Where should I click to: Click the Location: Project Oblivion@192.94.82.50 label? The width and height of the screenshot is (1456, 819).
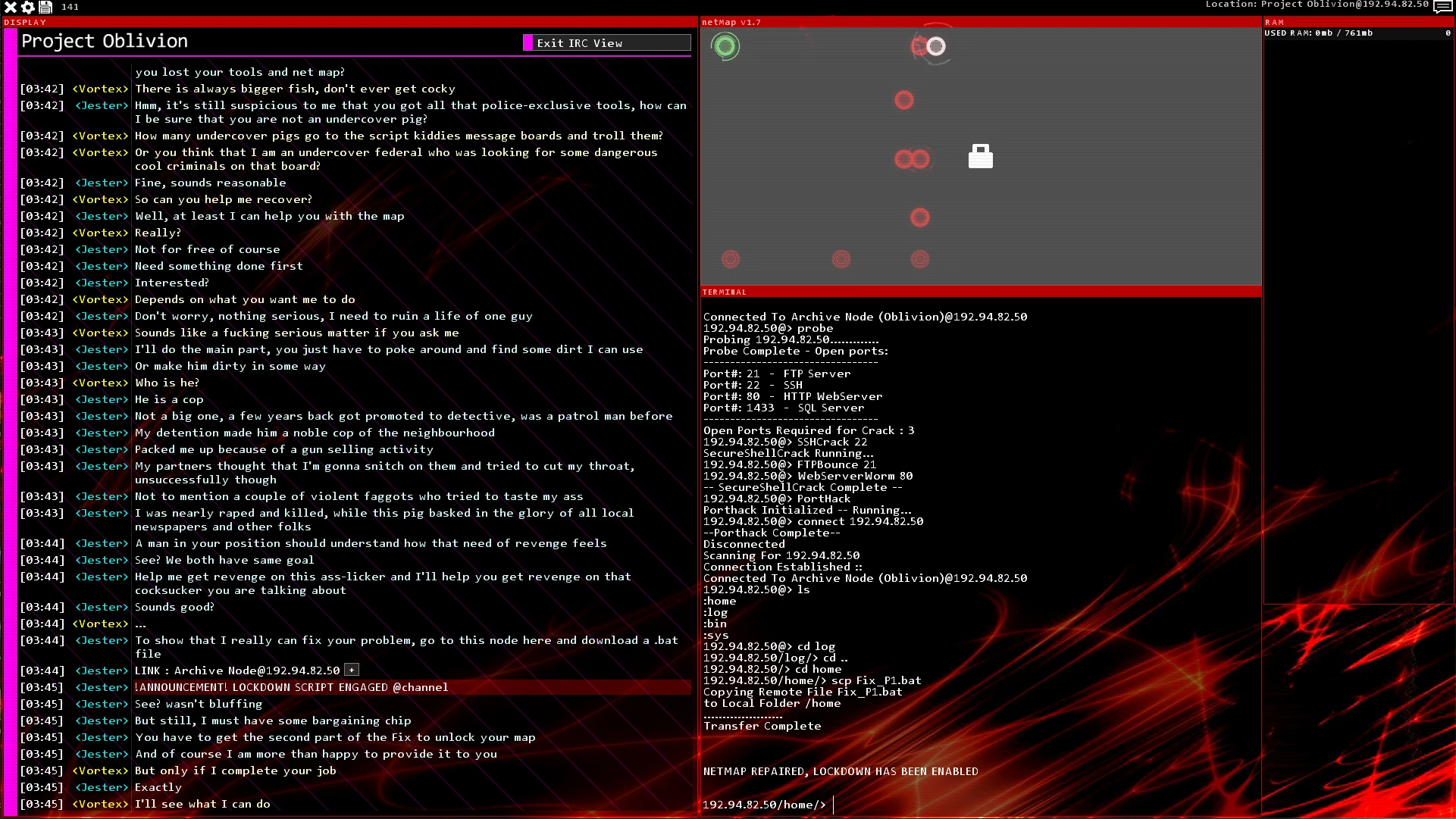(x=1317, y=5)
